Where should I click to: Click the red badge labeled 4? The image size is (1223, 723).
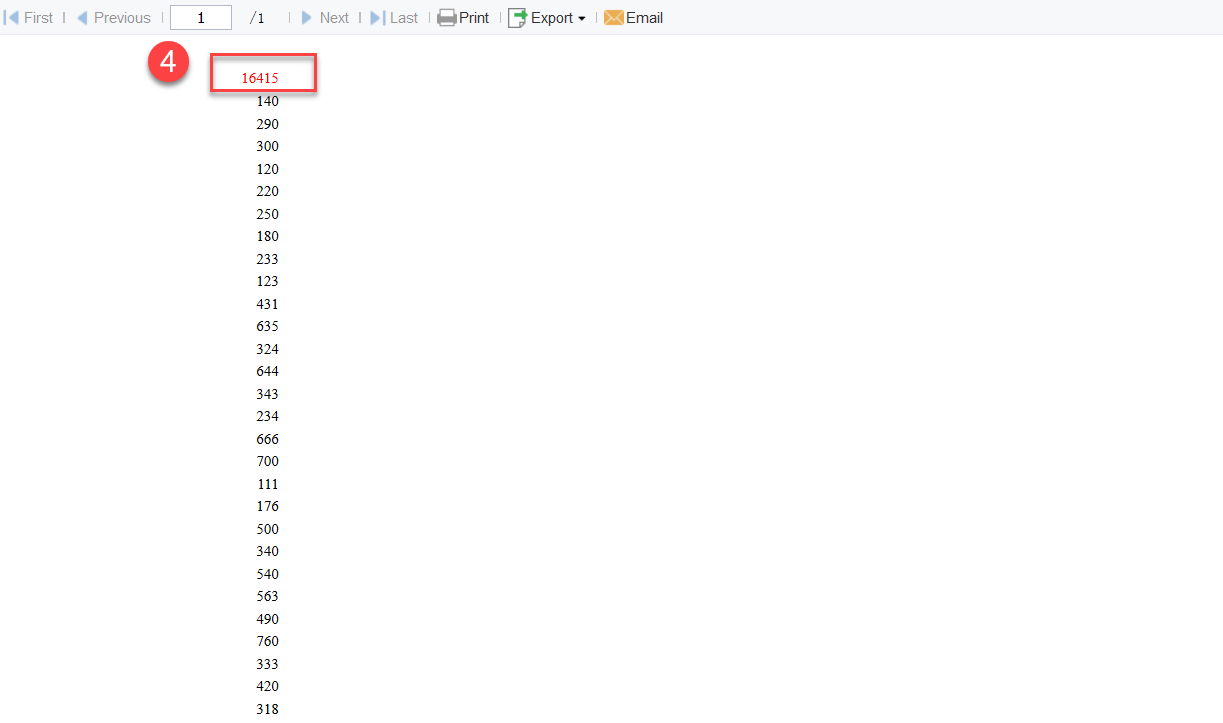click(x=168, y=61)
